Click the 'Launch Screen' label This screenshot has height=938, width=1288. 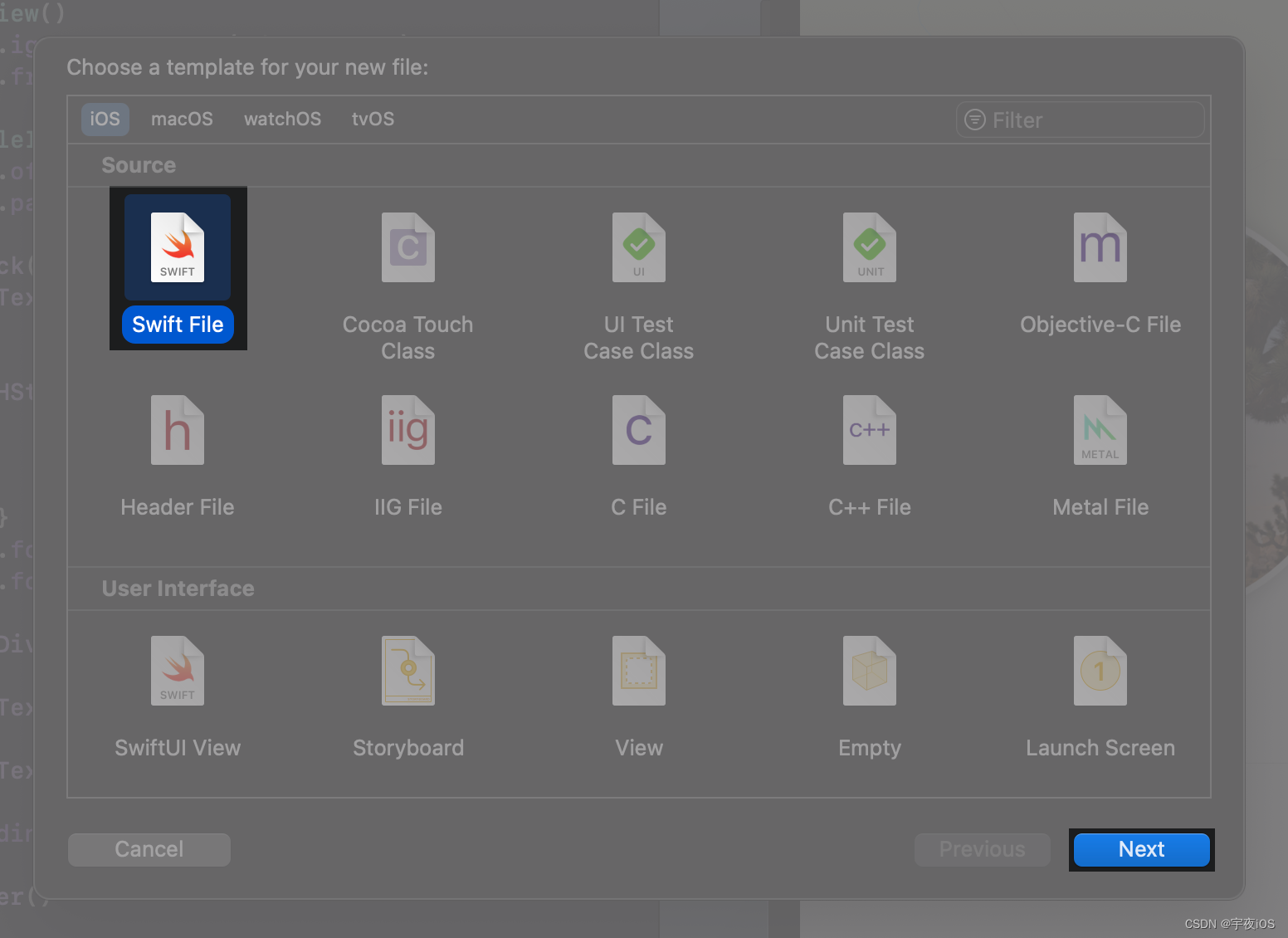coord(1100,748)
